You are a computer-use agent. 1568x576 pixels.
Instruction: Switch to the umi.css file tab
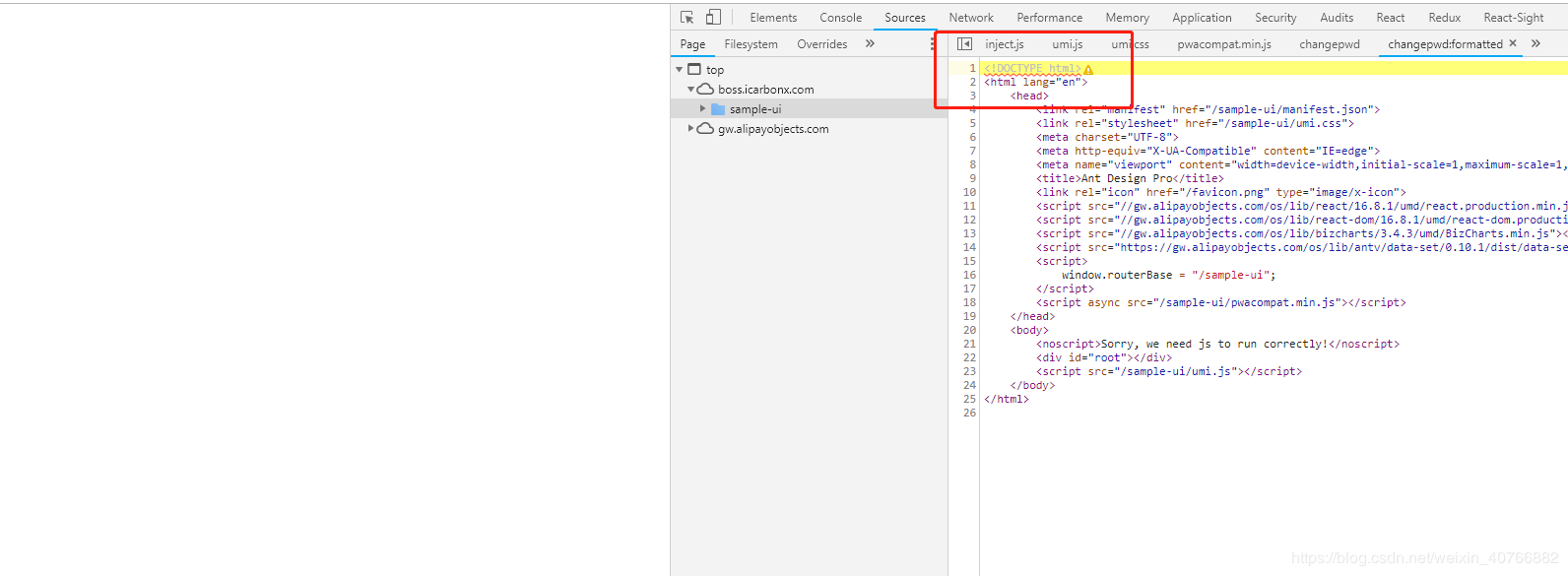tap(1130, 44)
